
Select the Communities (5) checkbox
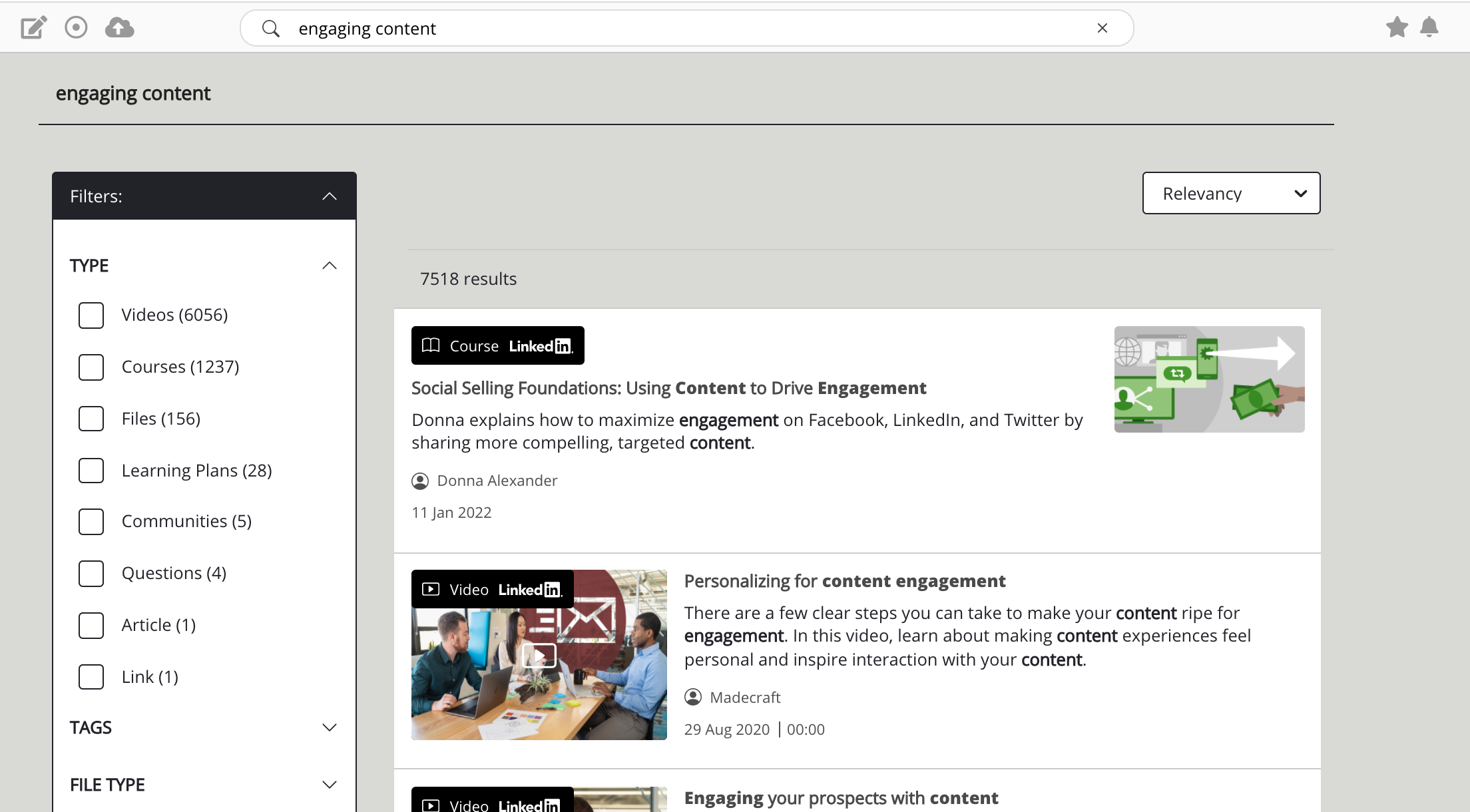coord(91,521)
